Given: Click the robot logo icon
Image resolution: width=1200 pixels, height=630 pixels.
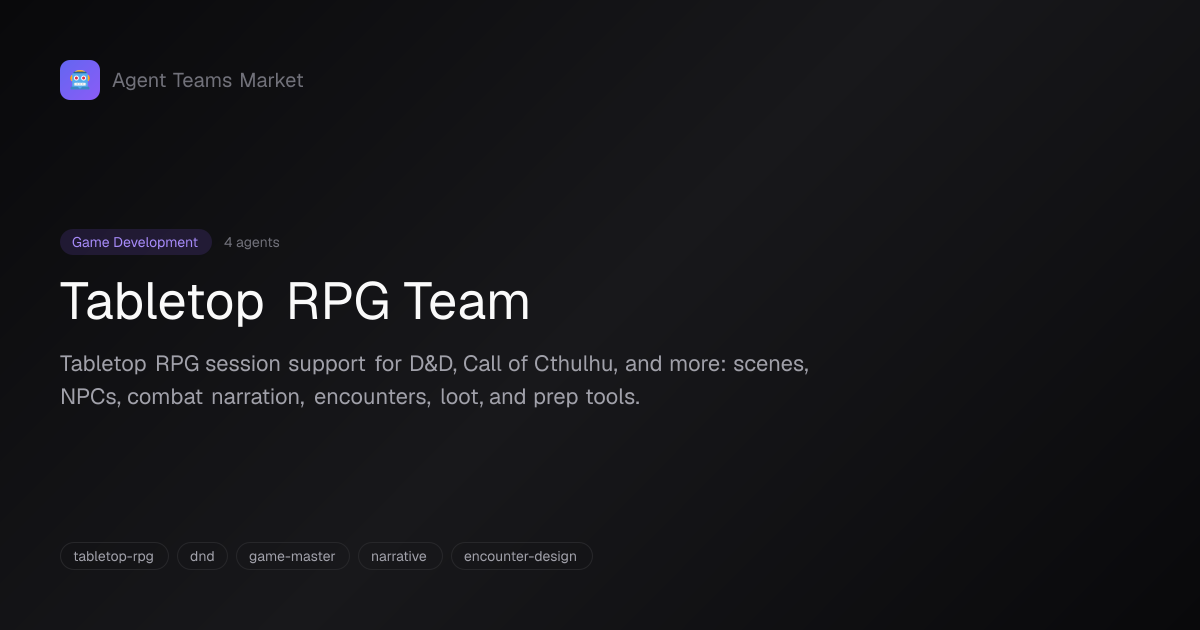Looking at the screenshot, I should pos(80,80).
